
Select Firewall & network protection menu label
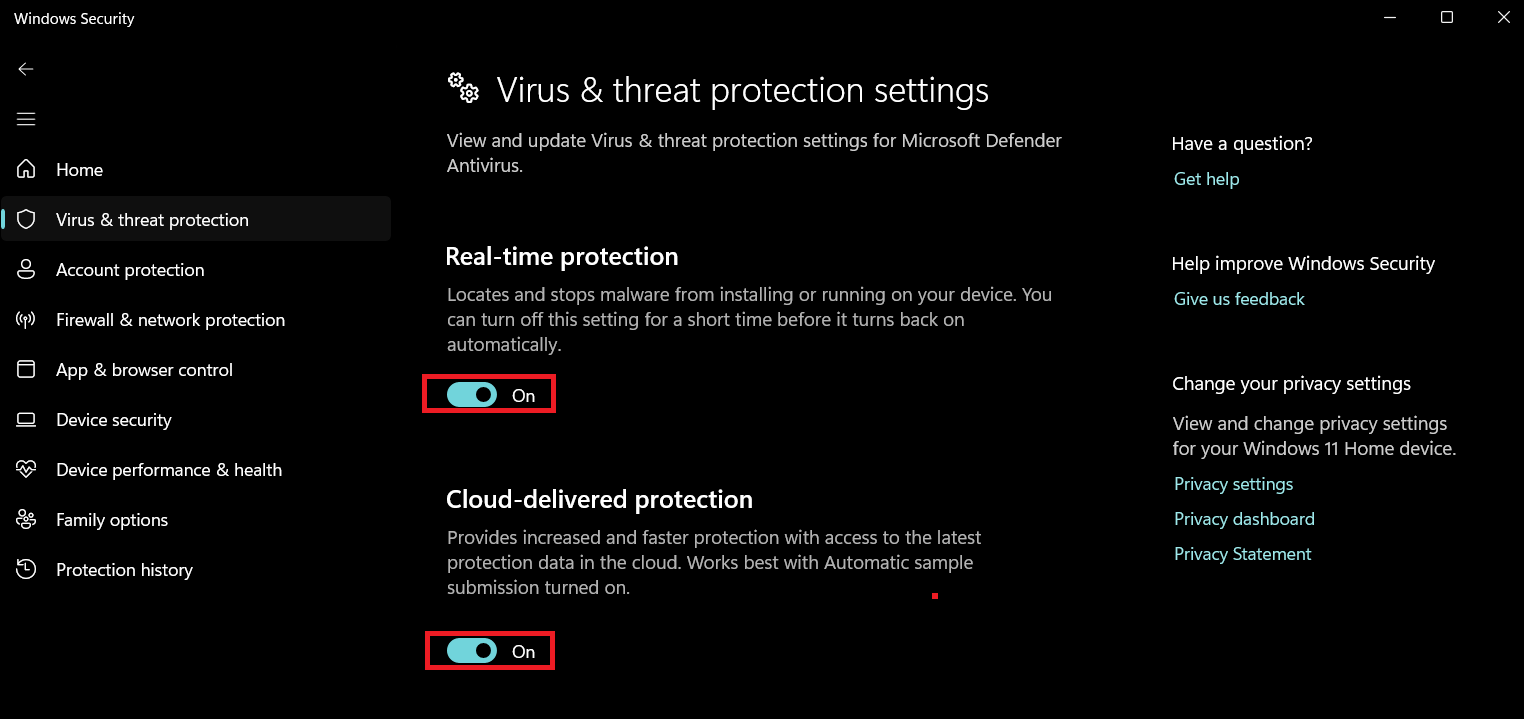pos(170,320)
